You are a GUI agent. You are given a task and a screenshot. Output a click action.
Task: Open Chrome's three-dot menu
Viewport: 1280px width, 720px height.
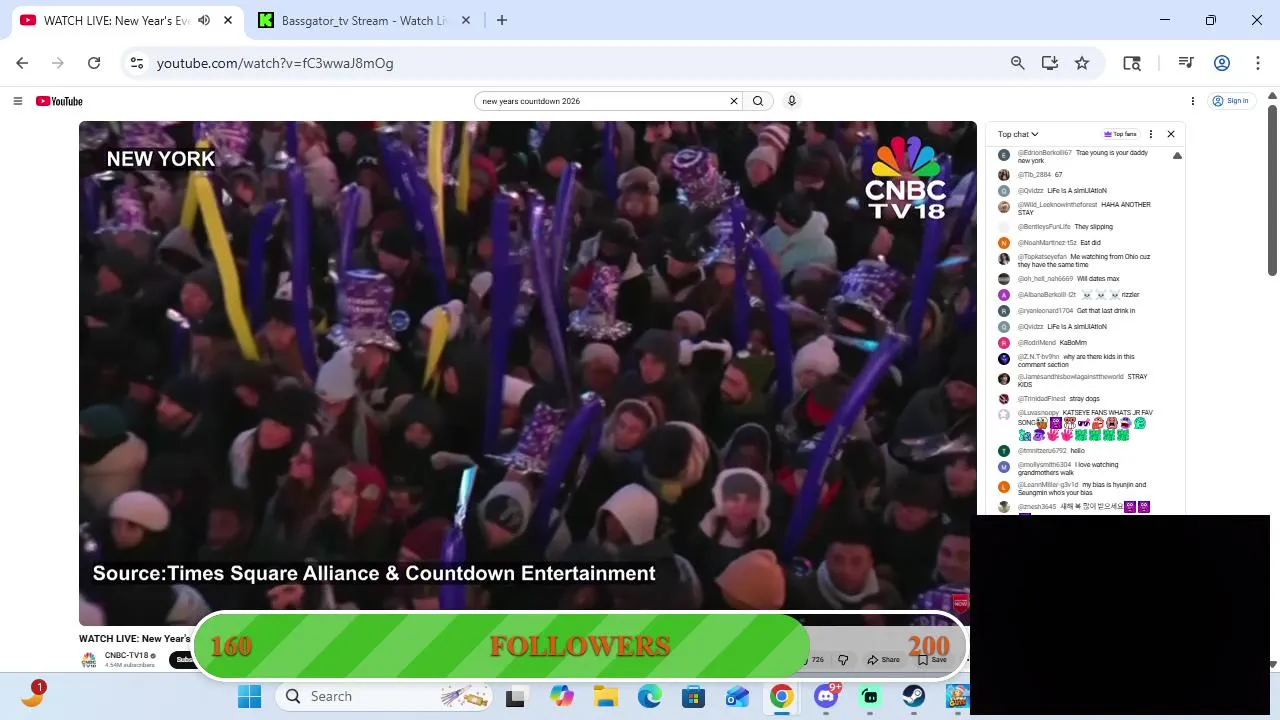(1258, 63)
